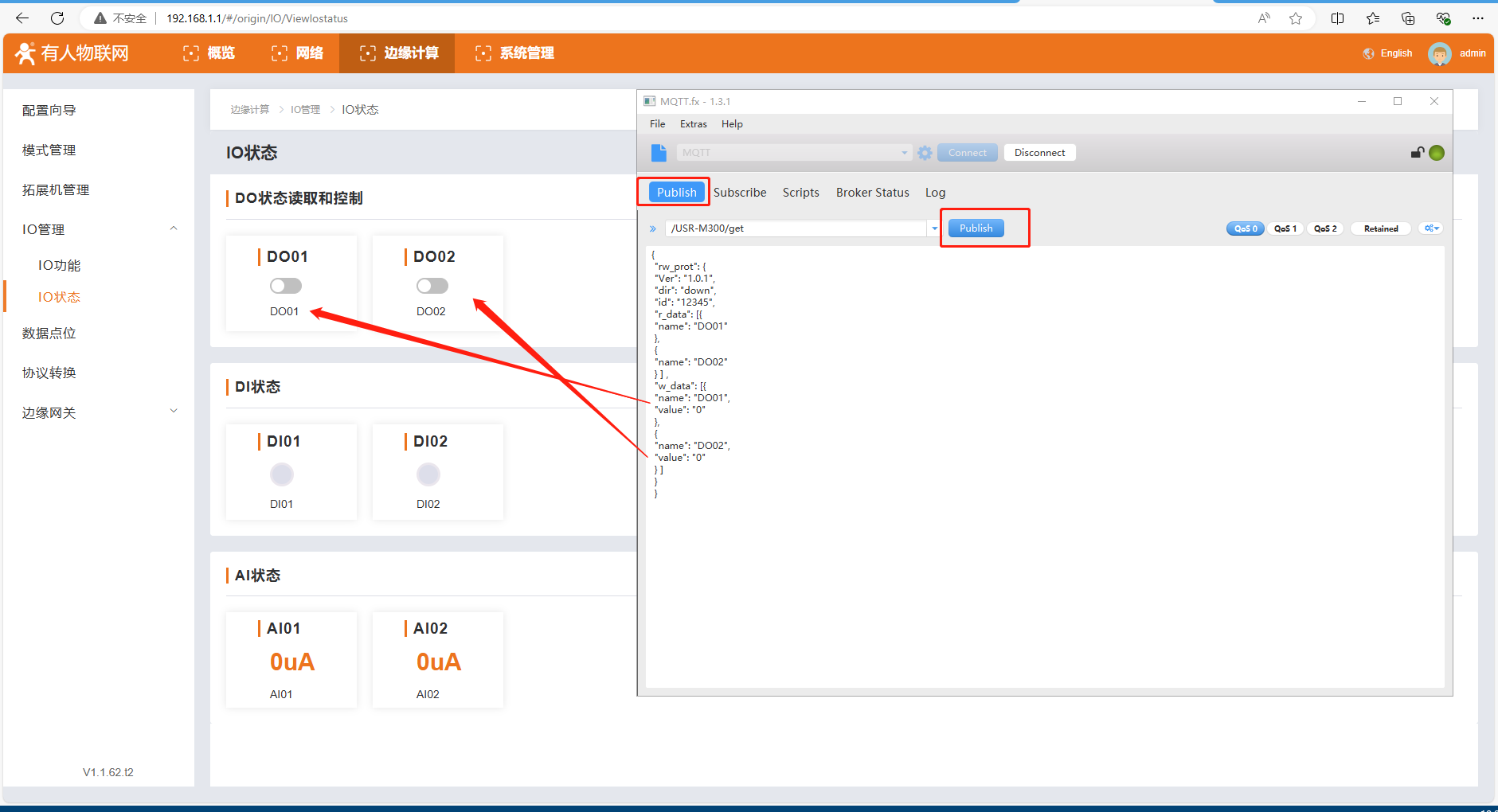Viewport: 1498px width, 812px height.
Task: Open IO功能 in the sidebar
Action: pyautogui.click(x=60, y=265)
